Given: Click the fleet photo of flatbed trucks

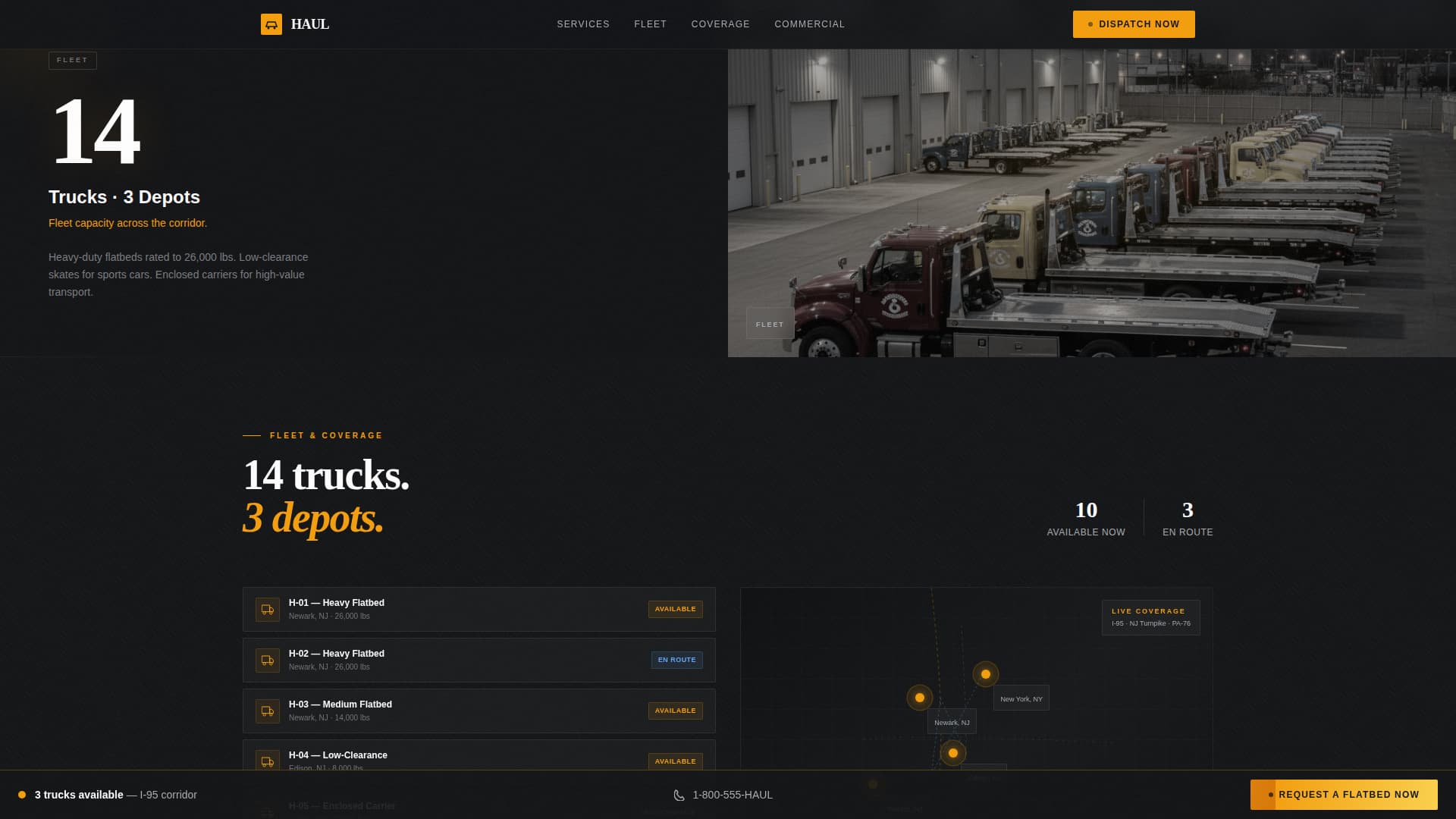Looking at the screenshot, I should click(1092, 203).
